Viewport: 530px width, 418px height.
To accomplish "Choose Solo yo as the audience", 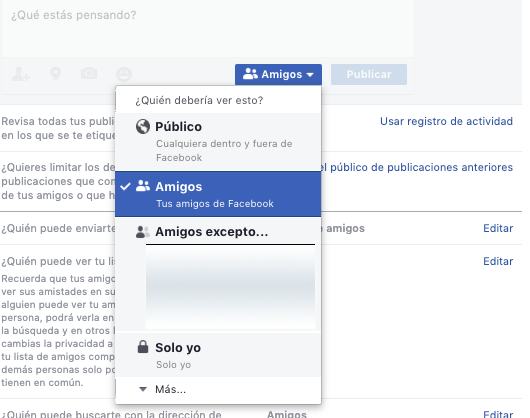I will point(218,355).
